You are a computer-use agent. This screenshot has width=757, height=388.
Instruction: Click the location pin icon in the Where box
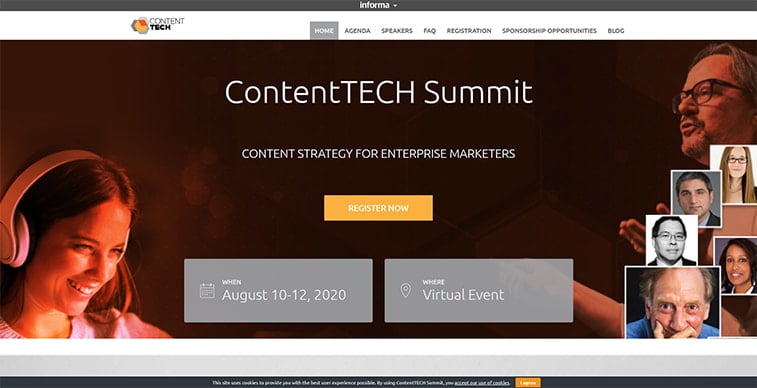406,291
